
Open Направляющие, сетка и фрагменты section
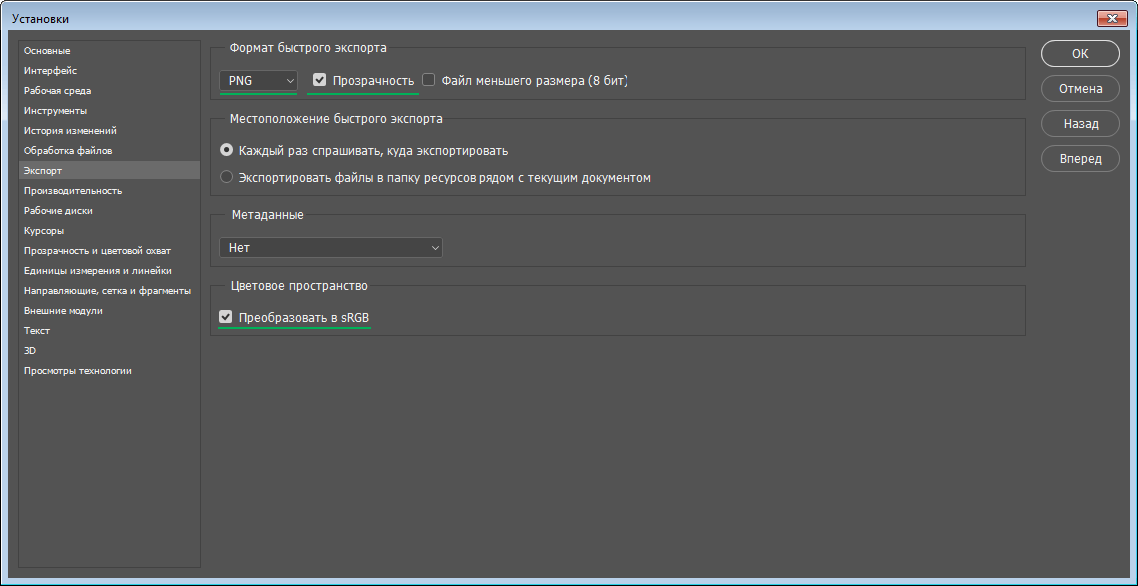tap(110, 290)
